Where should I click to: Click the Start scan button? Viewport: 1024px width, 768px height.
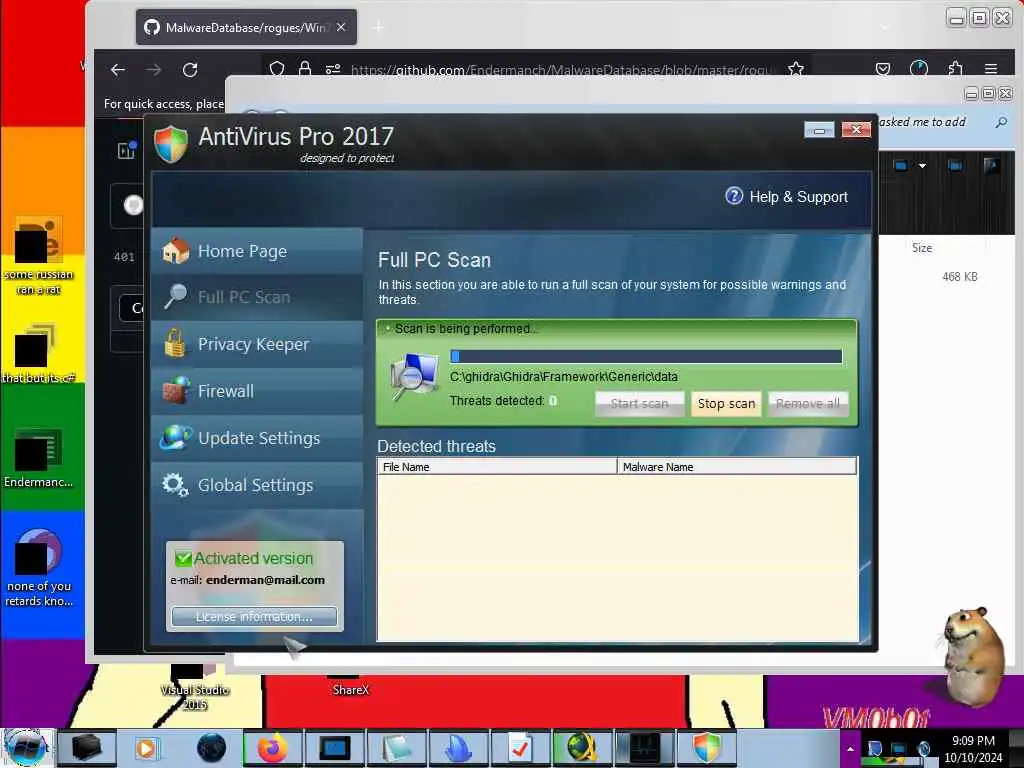639,404
